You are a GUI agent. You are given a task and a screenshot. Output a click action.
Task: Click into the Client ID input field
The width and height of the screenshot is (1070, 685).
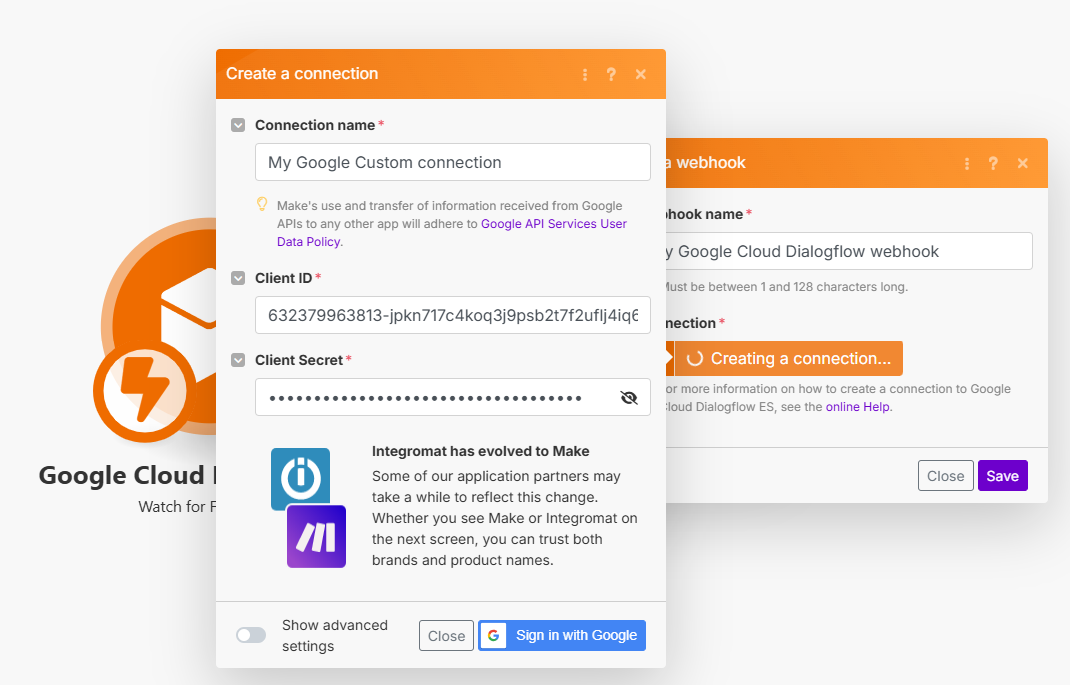452,315
